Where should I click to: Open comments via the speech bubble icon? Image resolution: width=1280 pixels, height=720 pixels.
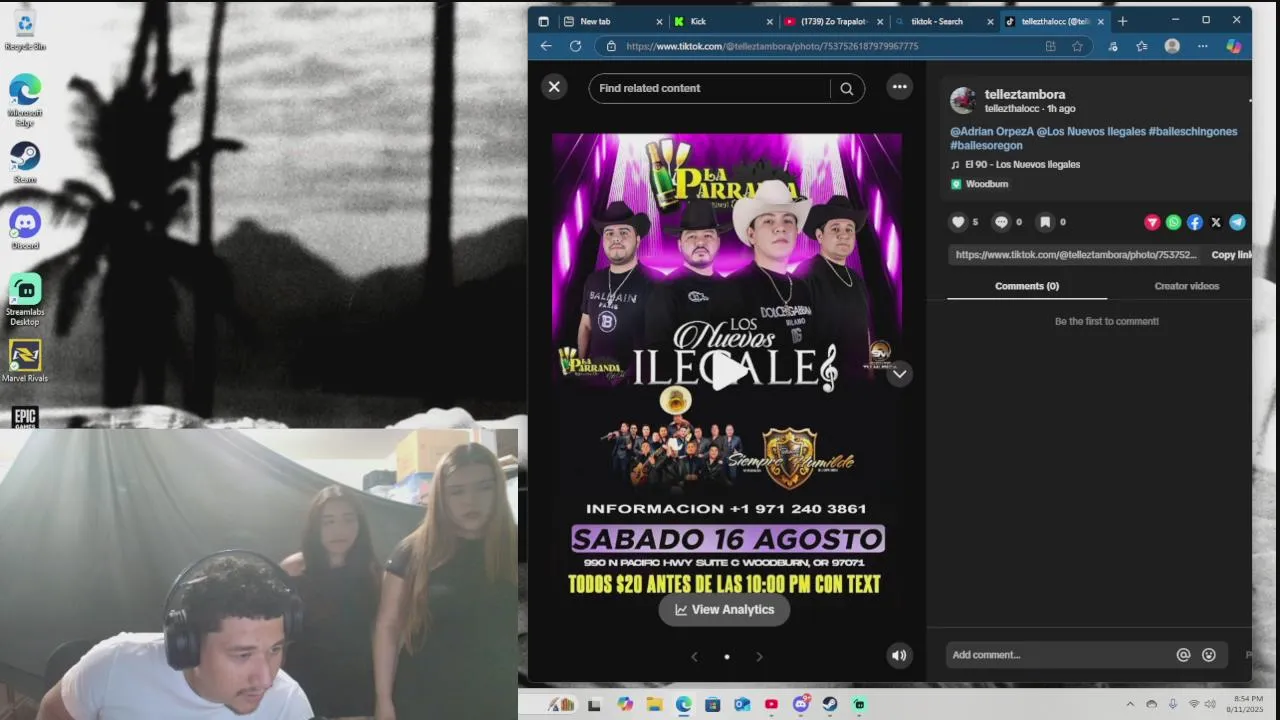[x=1001, y=222]
